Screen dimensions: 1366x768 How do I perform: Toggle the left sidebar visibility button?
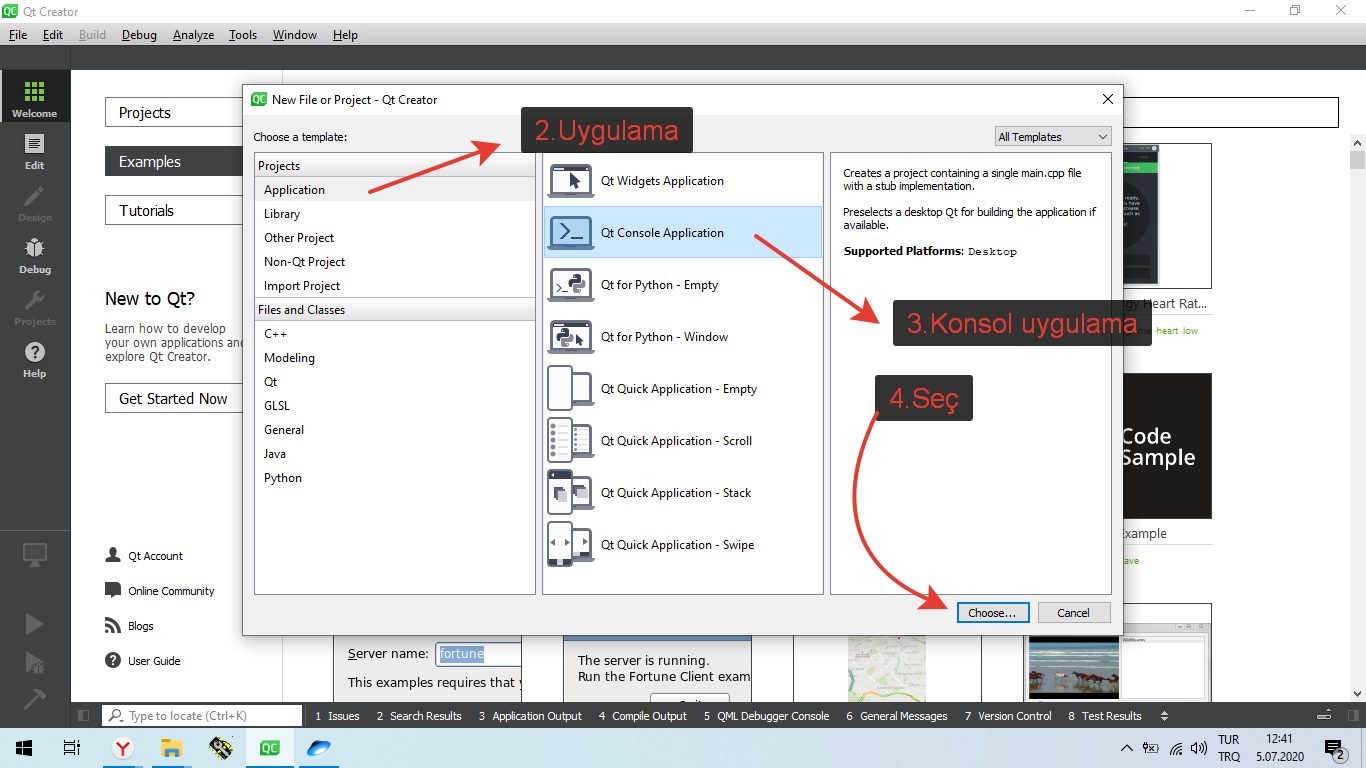[84, 716]
